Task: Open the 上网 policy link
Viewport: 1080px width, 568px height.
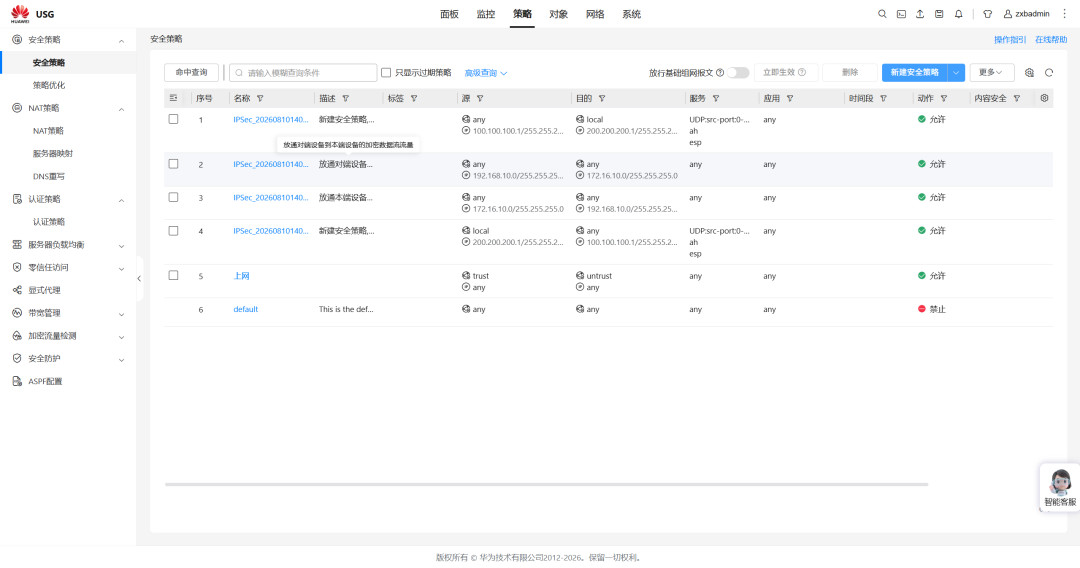Action: 241,276
